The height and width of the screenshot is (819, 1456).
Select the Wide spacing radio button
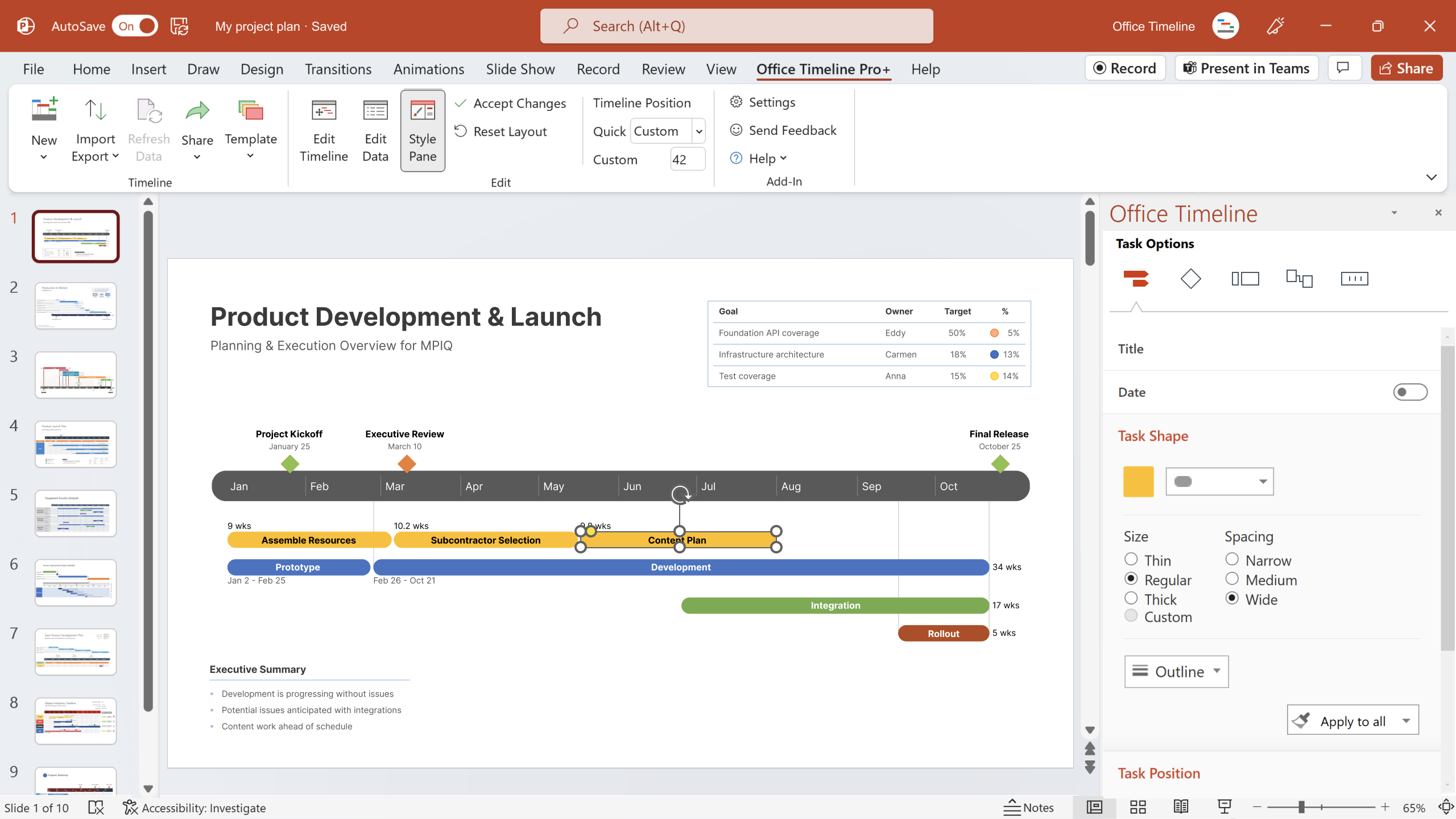coord(1232,598)
